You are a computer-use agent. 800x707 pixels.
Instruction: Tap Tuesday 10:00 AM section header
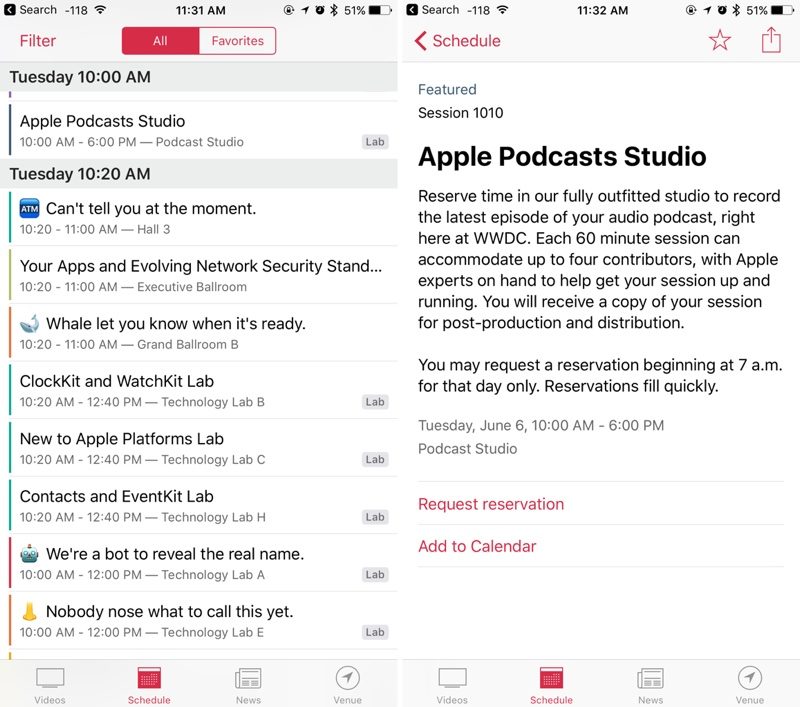coord(199,77)
